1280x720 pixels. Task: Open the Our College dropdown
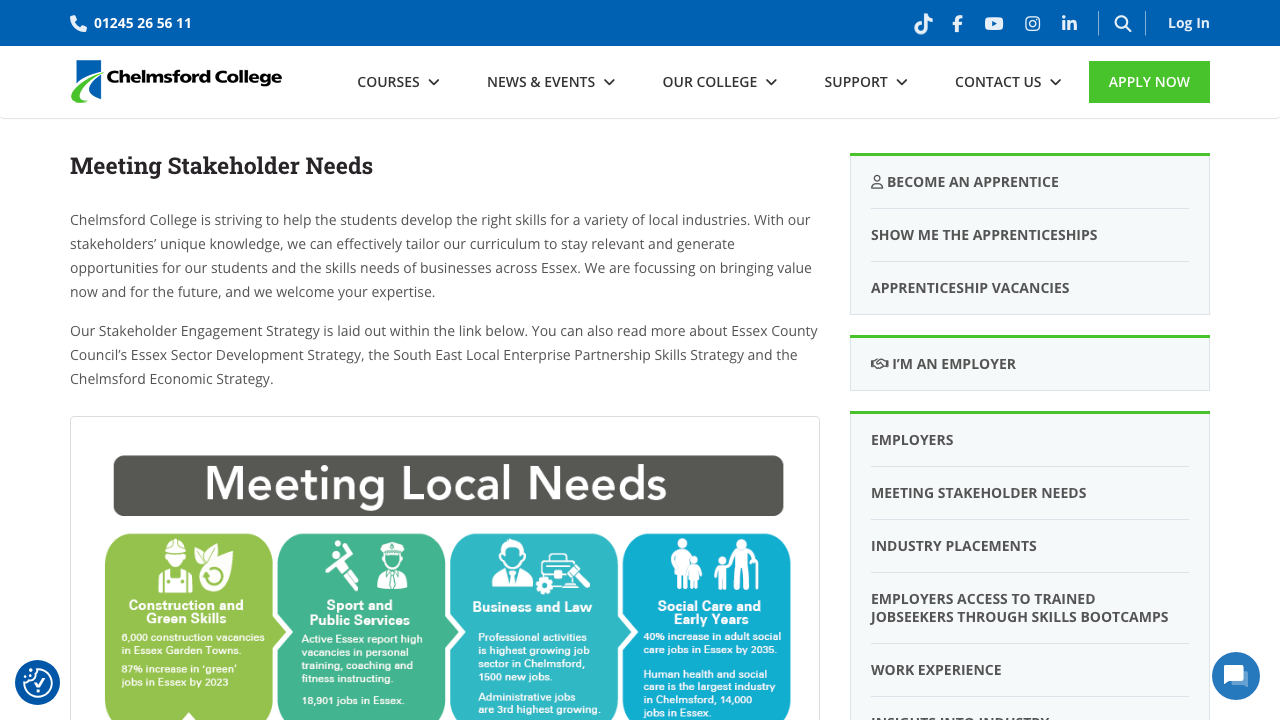[719, 82]
